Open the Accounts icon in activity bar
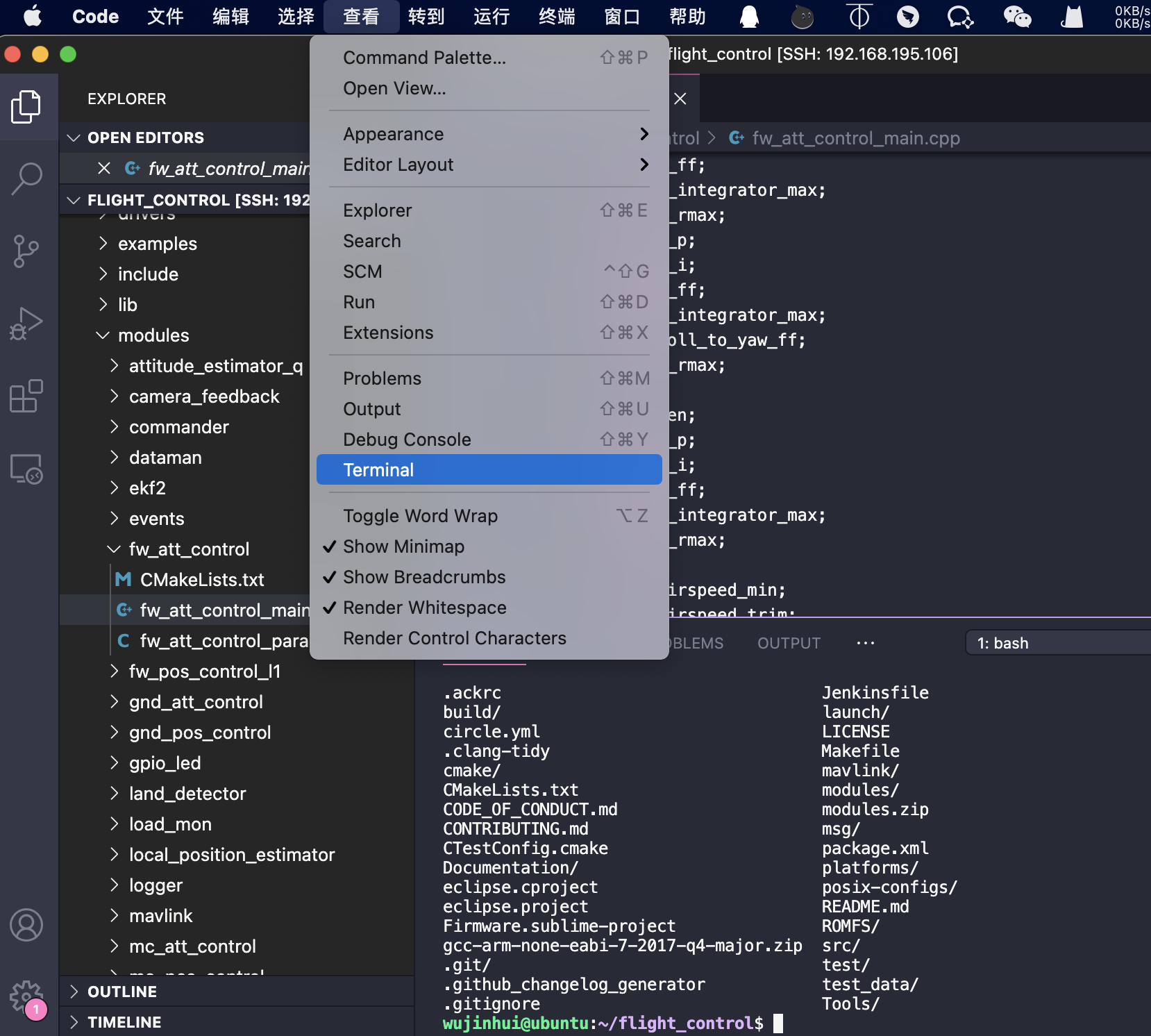 [x=26, y=925]
